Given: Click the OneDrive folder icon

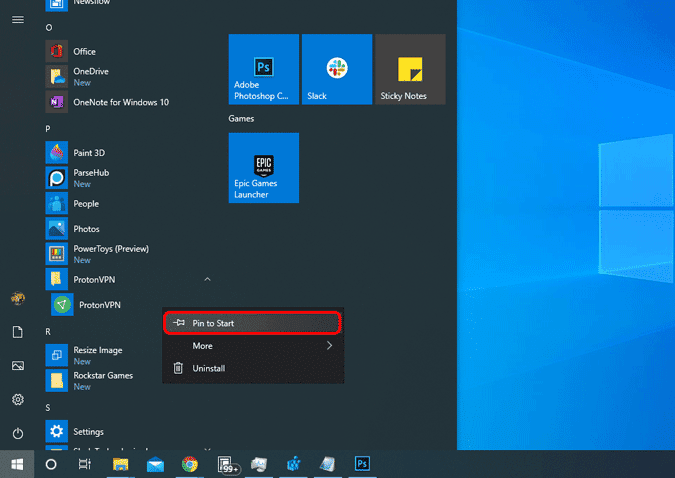Looking at the screenshot, I should (x=56, y=77).
